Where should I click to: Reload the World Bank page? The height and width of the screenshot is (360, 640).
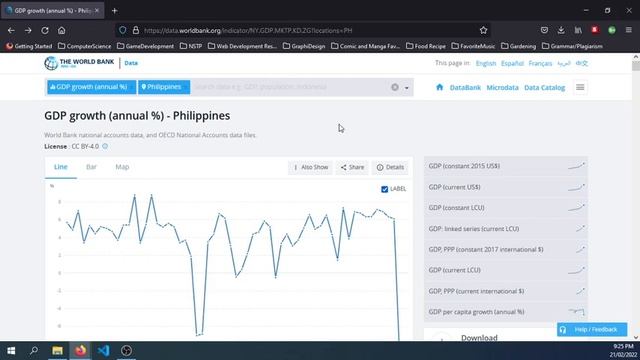pos(45,31)
